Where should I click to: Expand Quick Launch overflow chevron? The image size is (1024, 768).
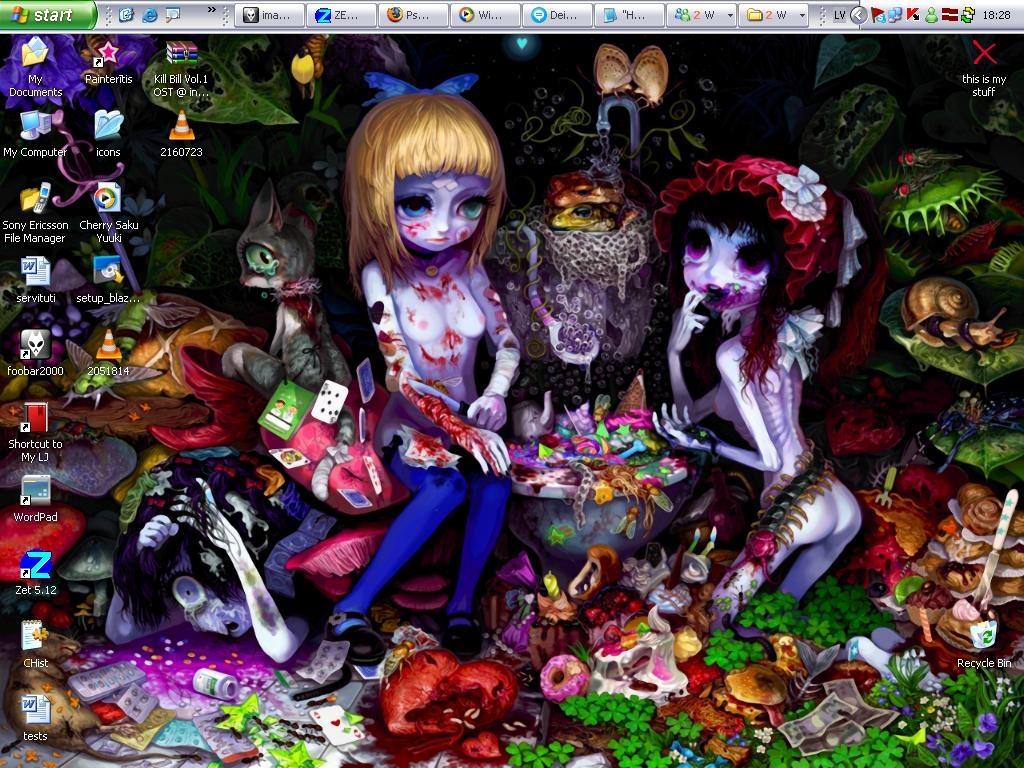tap(212, 10)
